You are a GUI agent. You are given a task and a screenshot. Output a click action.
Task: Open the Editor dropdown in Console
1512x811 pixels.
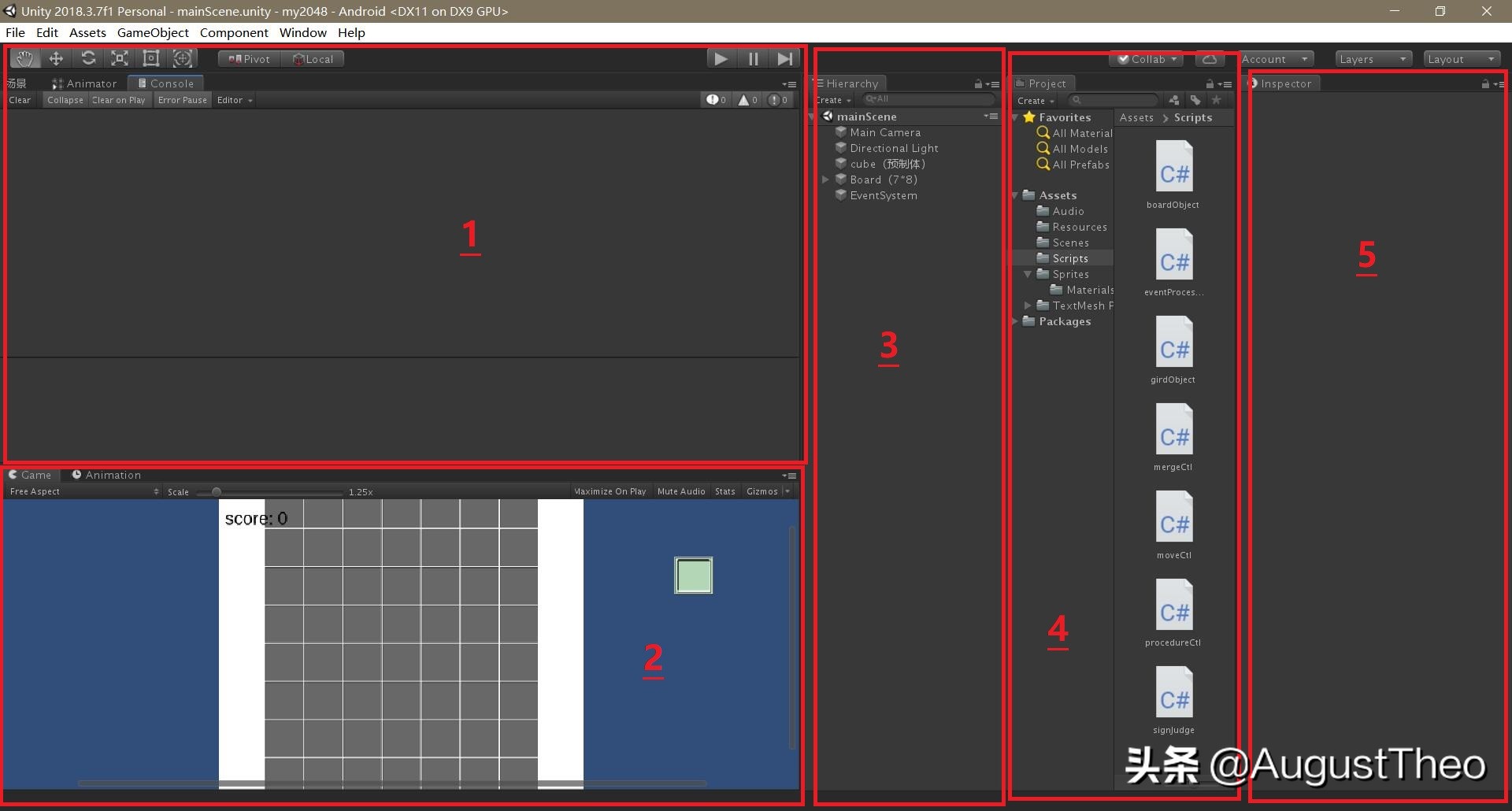pyautogui.click(x=235, y=100)
